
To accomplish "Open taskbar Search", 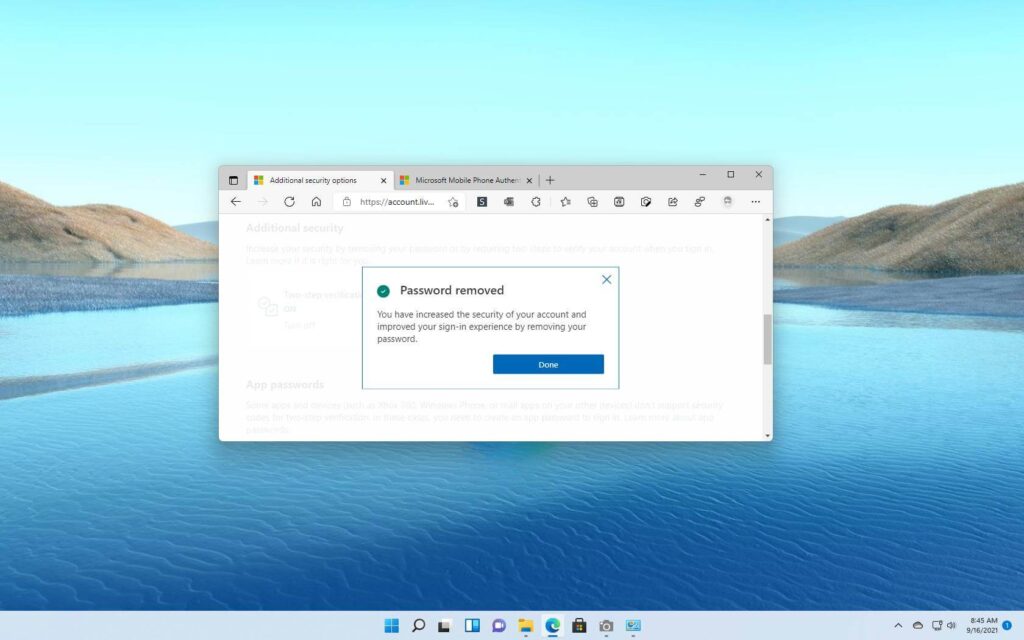I will click(419, 626).
